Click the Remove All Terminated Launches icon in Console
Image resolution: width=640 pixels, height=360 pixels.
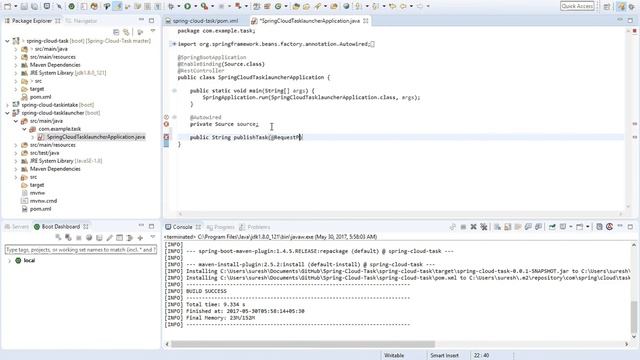pyautogui.click(x=484, y=227)
